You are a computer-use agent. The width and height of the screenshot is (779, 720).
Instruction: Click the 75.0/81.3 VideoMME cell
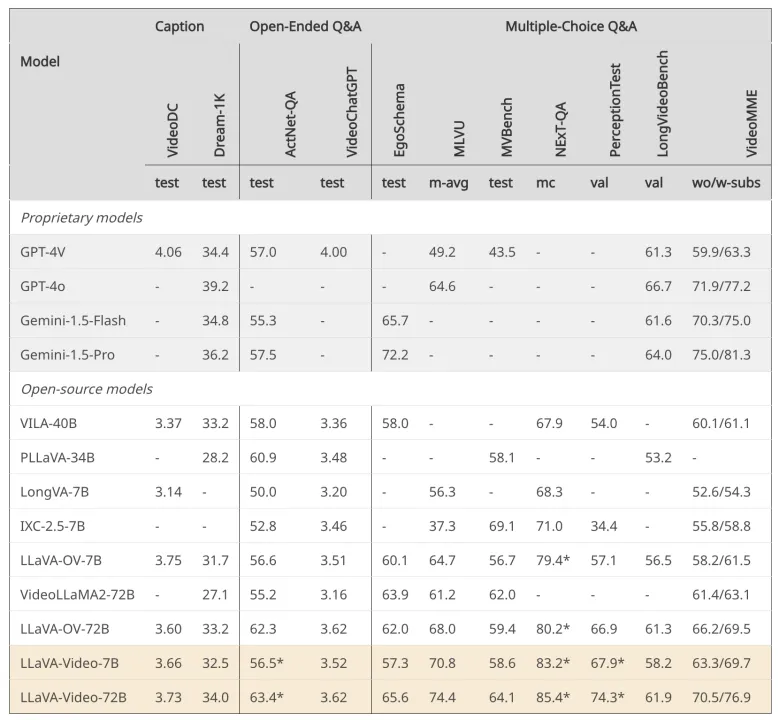pos(721,355)
